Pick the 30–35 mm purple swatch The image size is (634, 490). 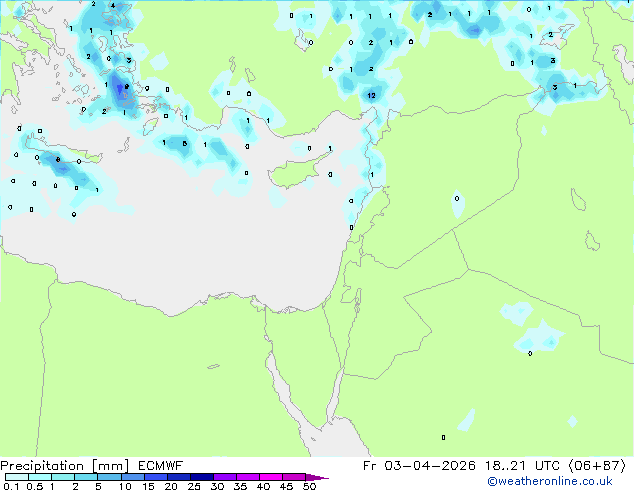(x=225, y=477)
